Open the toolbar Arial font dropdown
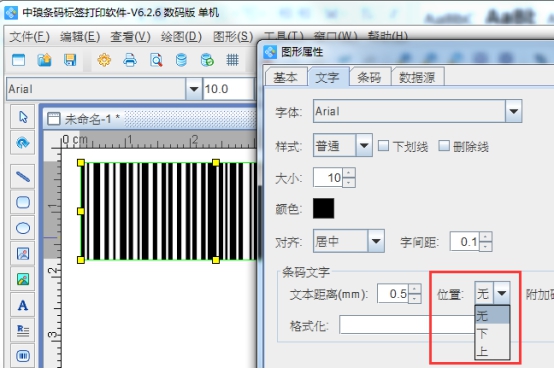 point(194,89)
